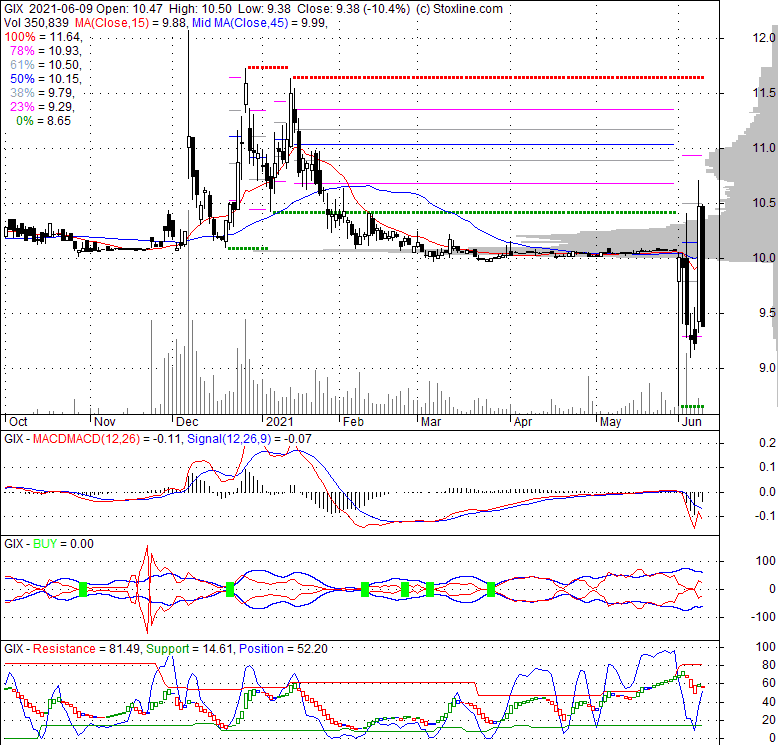Viewport: 780px width, 745px height.
Task: Select the 'Feb' month label on time axis
Action: pos(354,422)
